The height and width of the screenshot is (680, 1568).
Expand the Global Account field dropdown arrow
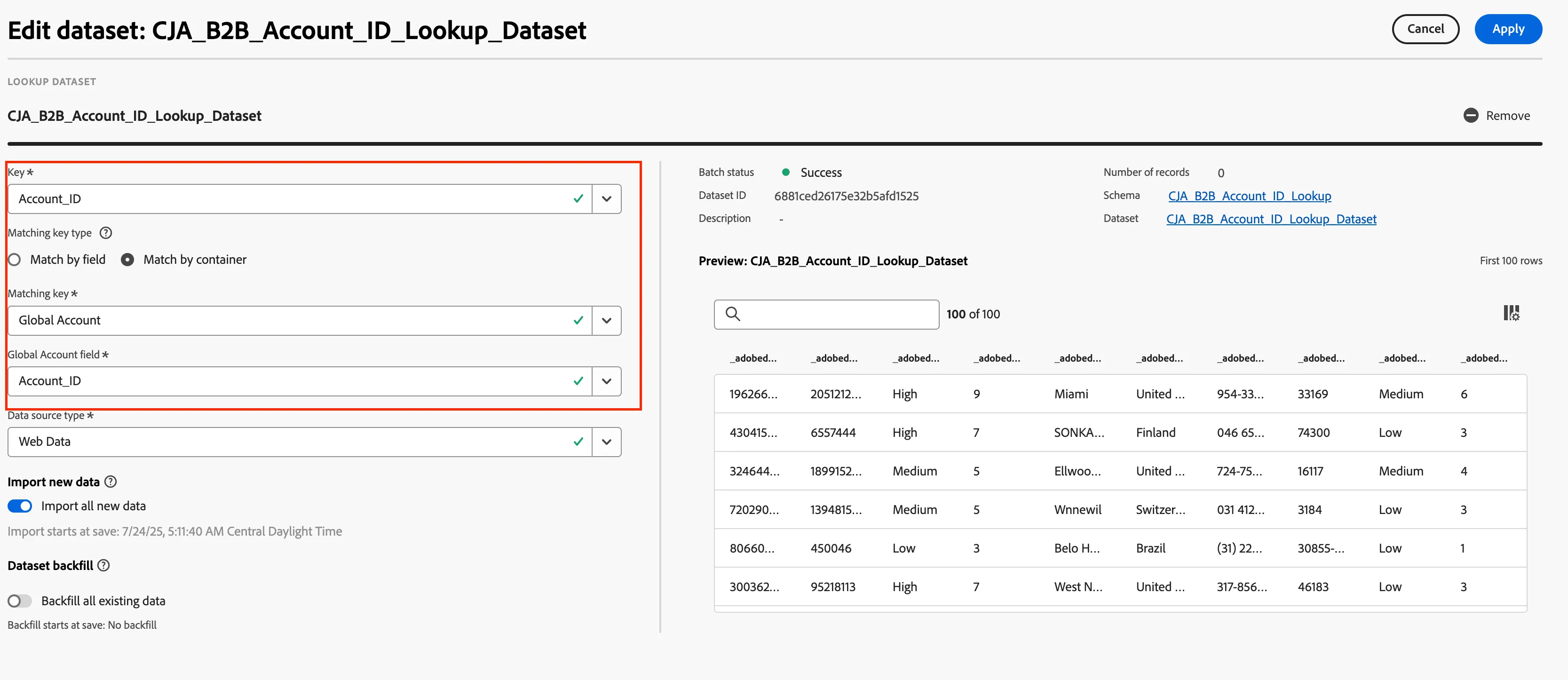(607, 382)
